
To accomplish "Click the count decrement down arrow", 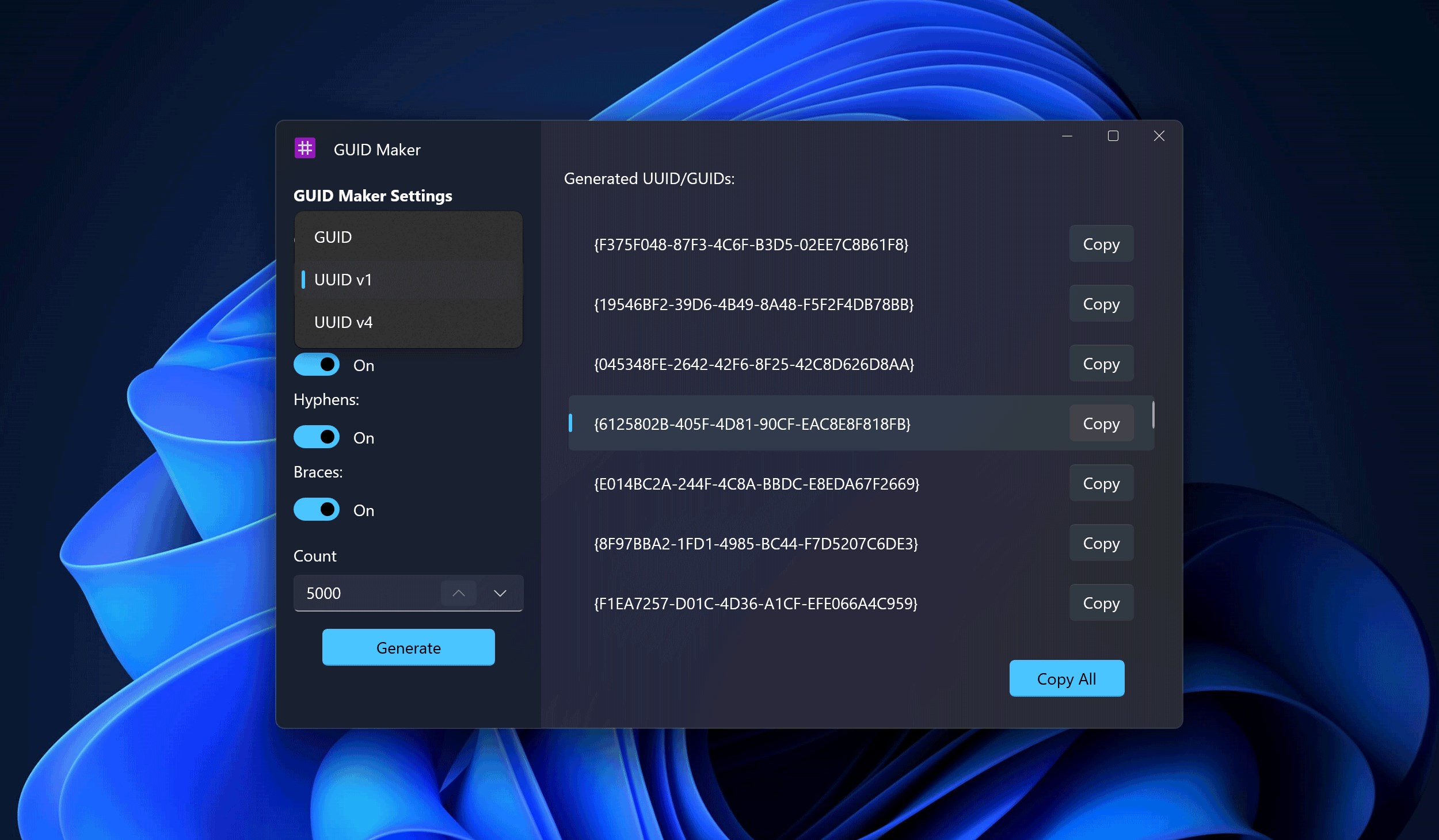I will point(500,593).
